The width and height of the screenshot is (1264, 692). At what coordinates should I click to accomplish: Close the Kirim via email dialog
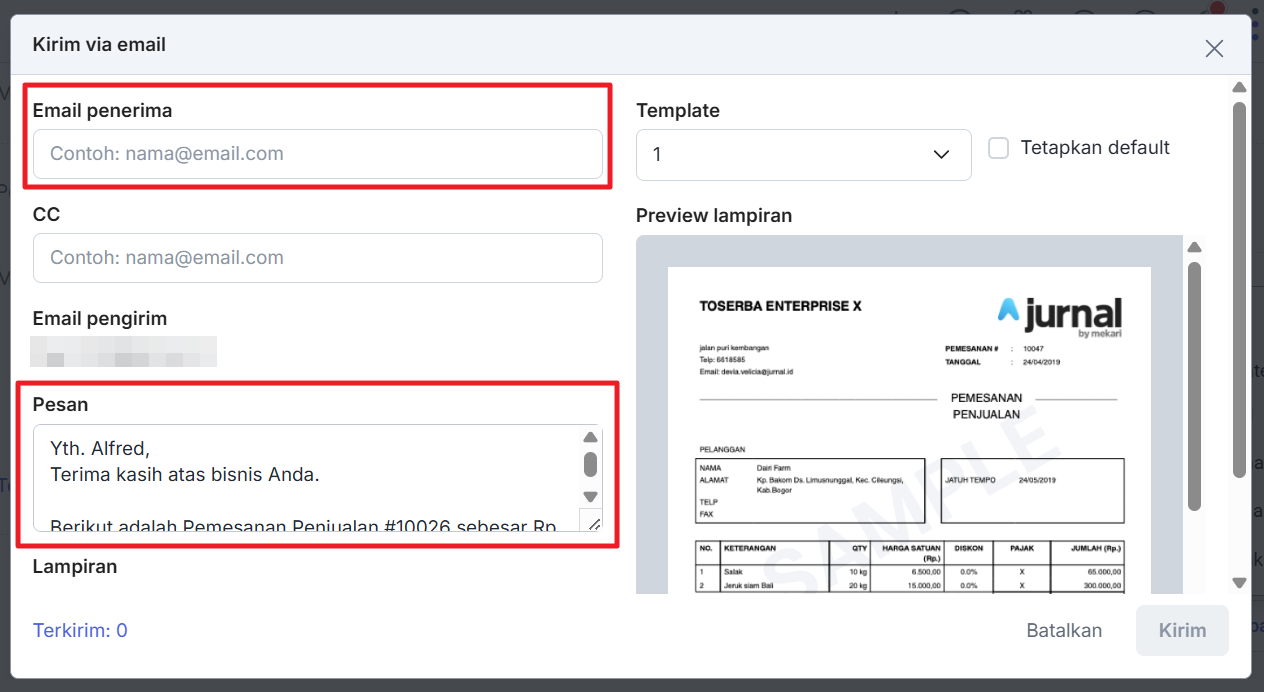point(1214,48)
